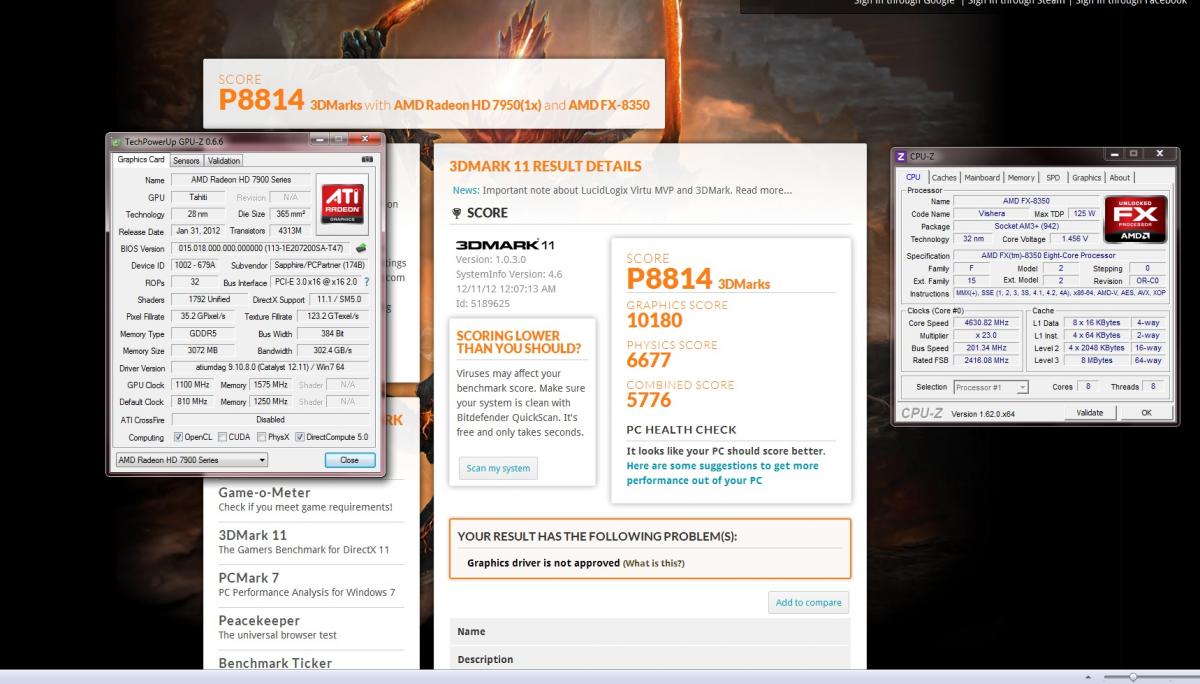Open the Memory tab in CPU-Z
The image size is (1200, 684).
[1021, 178]
